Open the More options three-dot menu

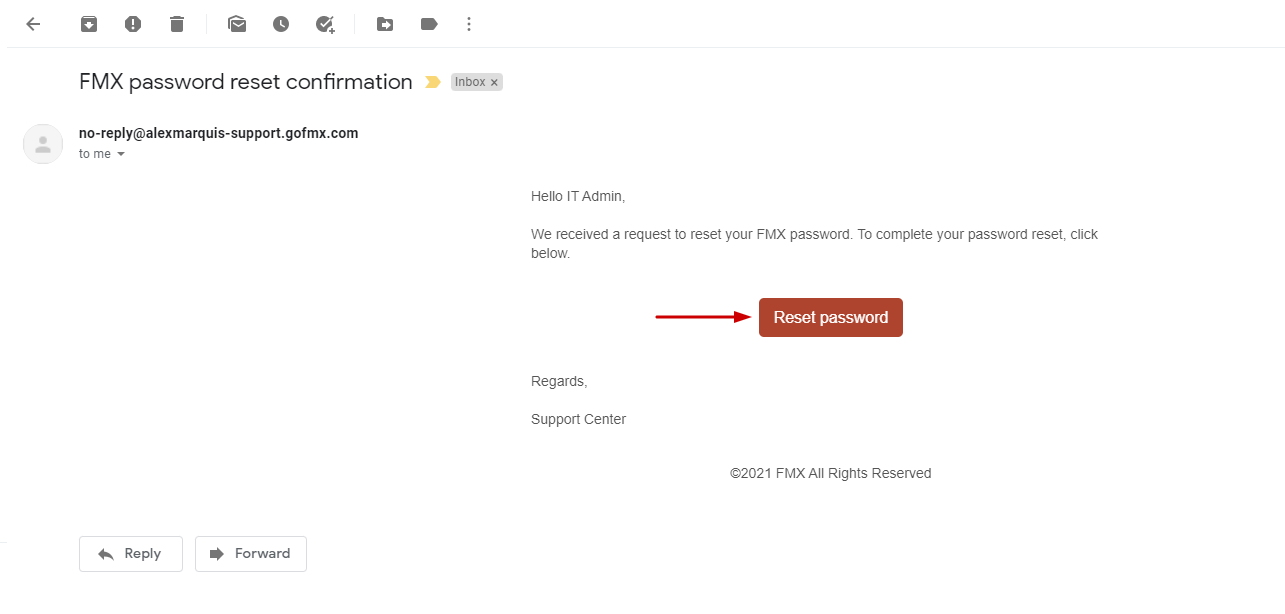(470, 24)
